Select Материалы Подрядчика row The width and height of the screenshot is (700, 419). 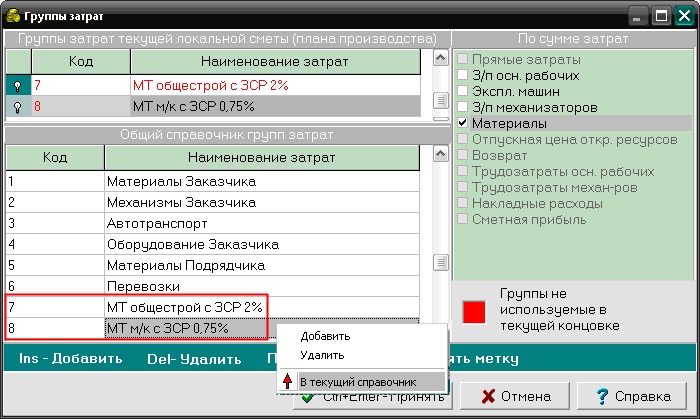212,266
